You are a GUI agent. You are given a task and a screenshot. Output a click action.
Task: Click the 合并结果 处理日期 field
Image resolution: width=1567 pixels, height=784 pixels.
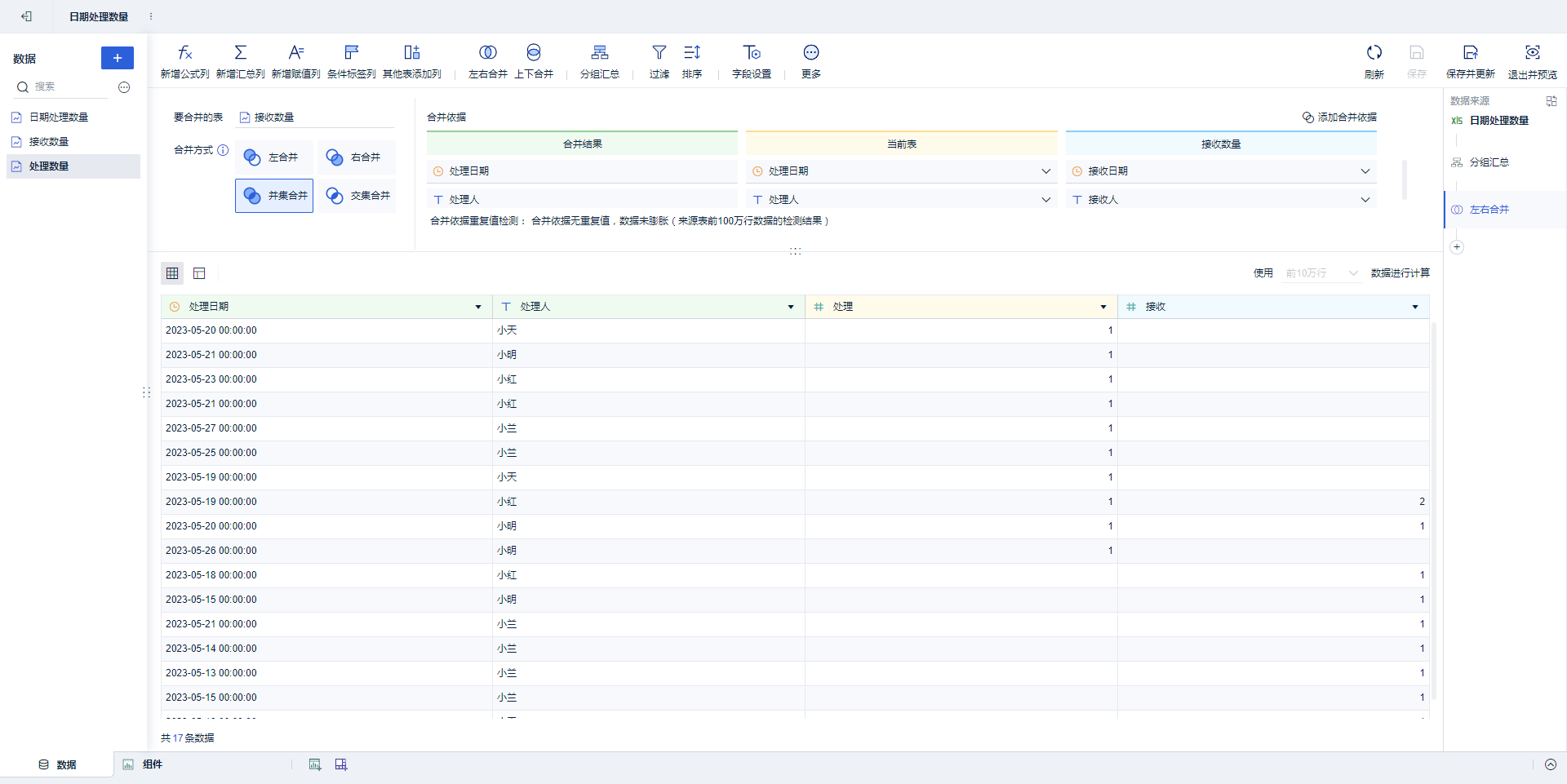click(x=582, y=171)
